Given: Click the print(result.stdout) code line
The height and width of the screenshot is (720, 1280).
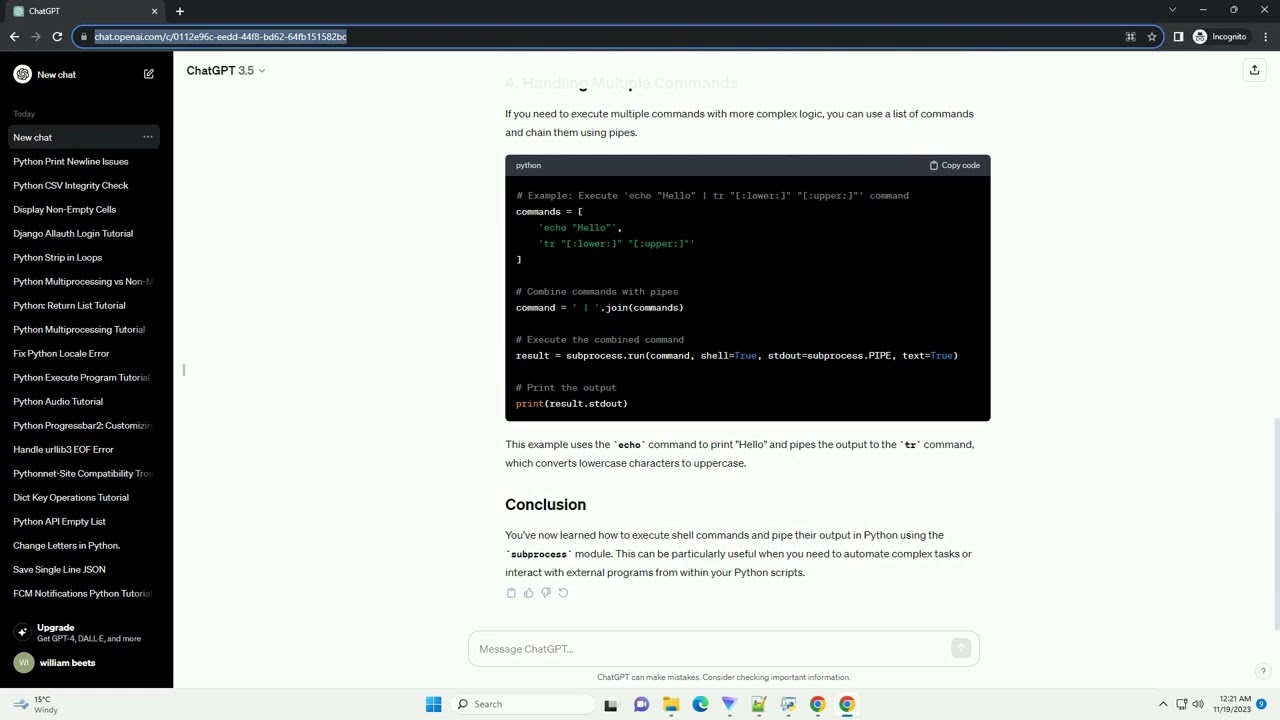Looking at the screenshot, I should [572, 404].
